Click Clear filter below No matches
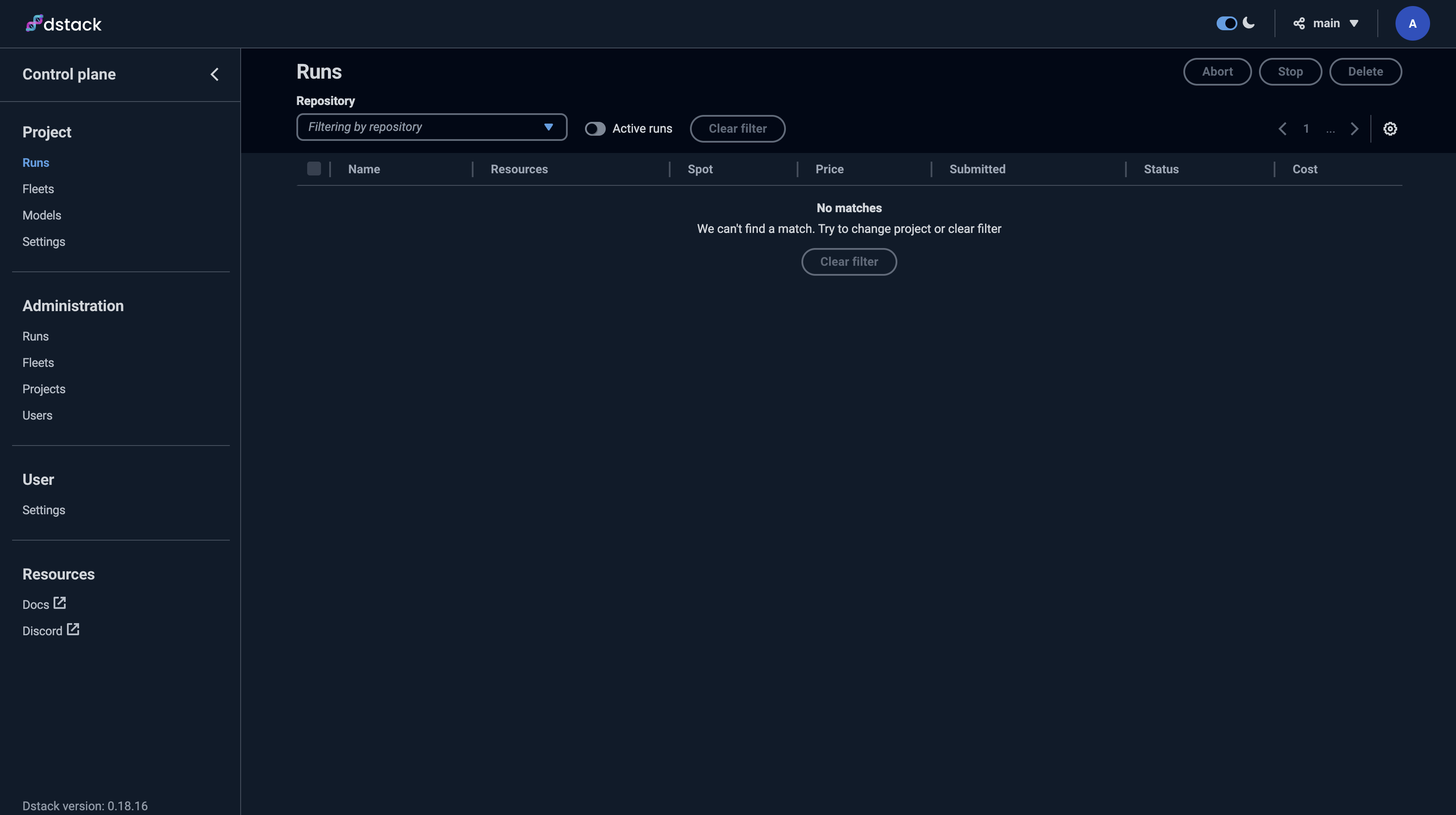 coord(849,262)
